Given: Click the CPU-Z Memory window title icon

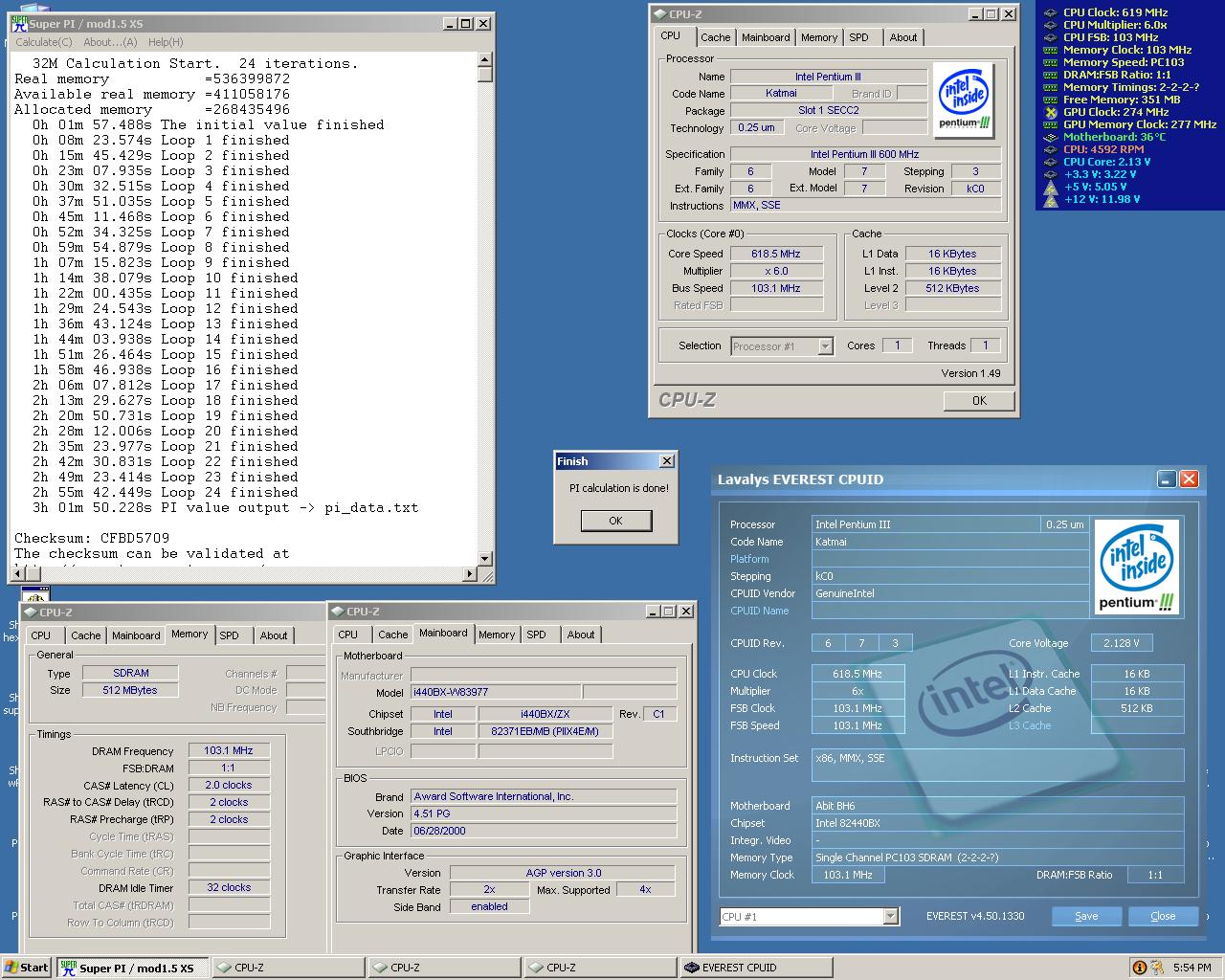Looking at the screenshot, I should (x=30, y=612).
